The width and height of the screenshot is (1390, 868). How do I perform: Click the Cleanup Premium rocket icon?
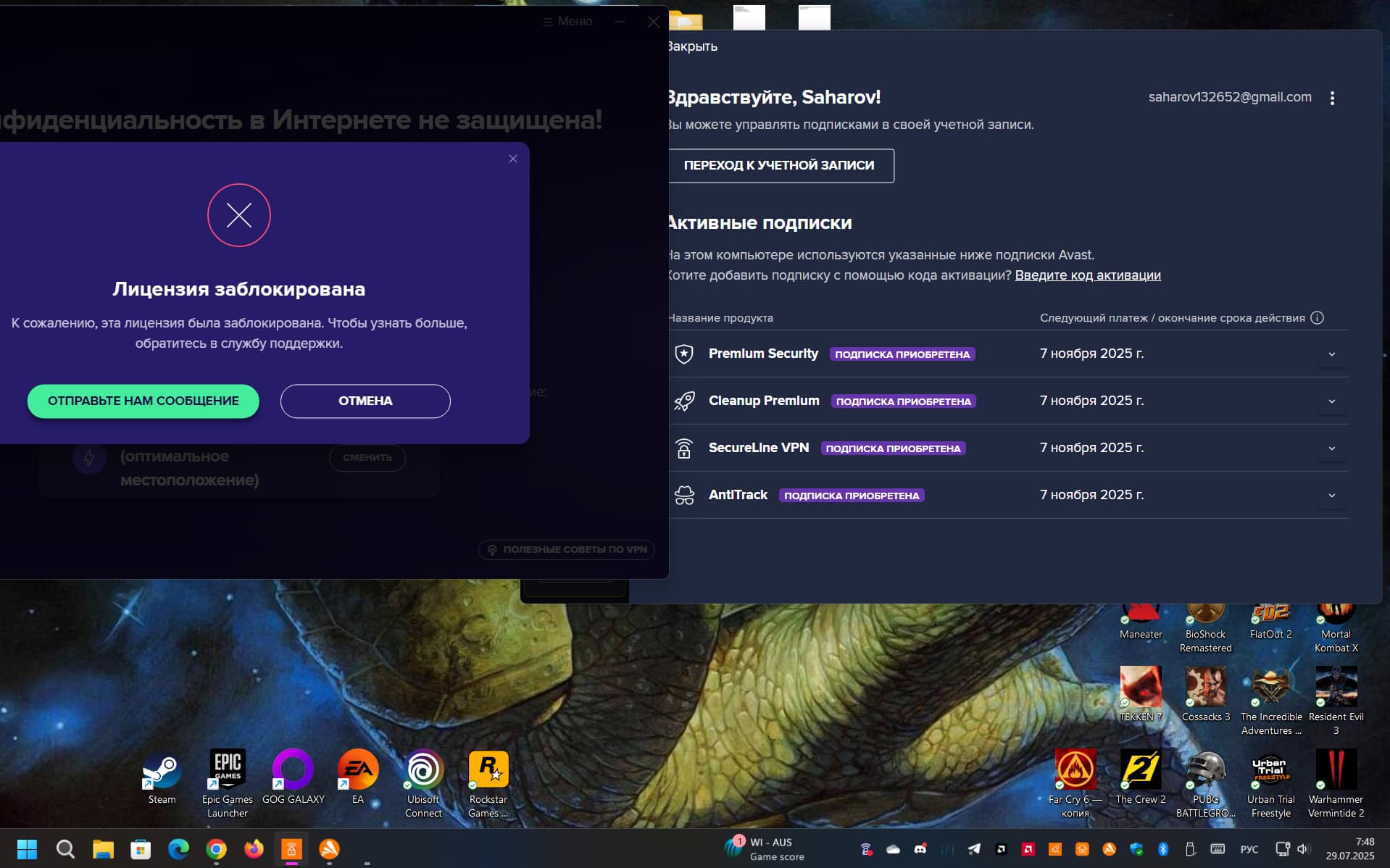tap(683, 401)
